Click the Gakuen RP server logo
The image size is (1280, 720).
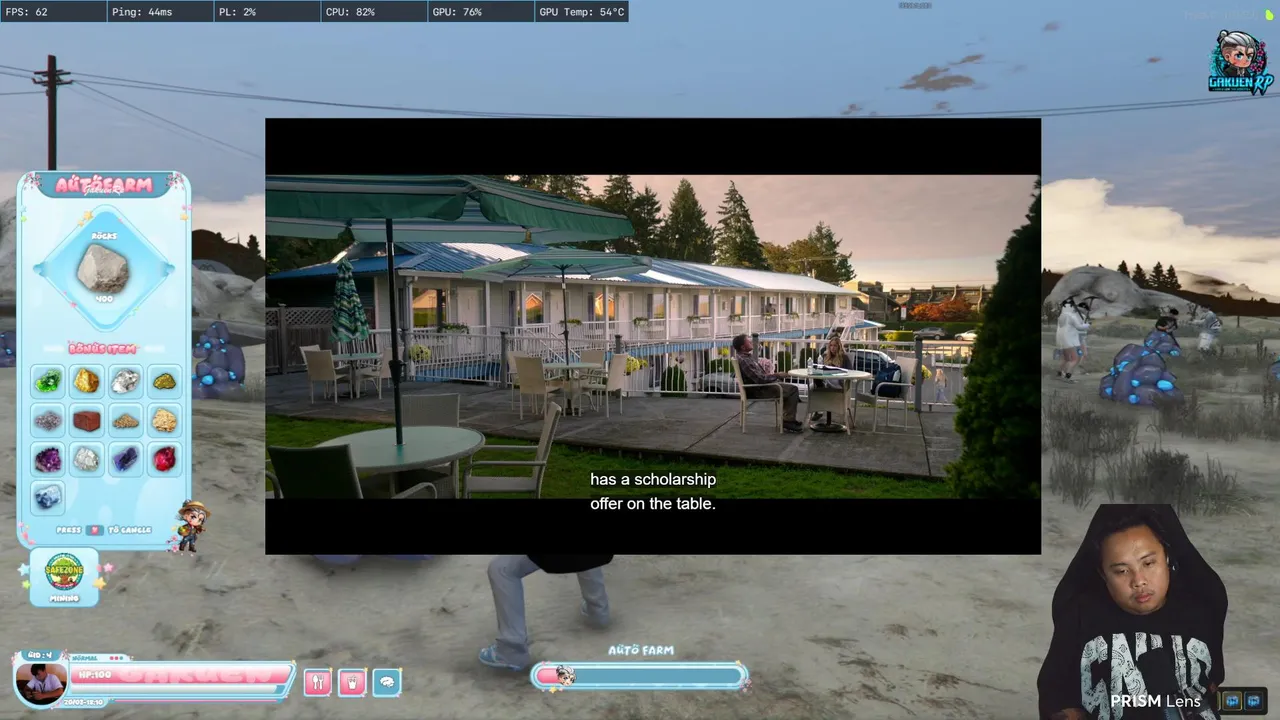click(1240, 62)
